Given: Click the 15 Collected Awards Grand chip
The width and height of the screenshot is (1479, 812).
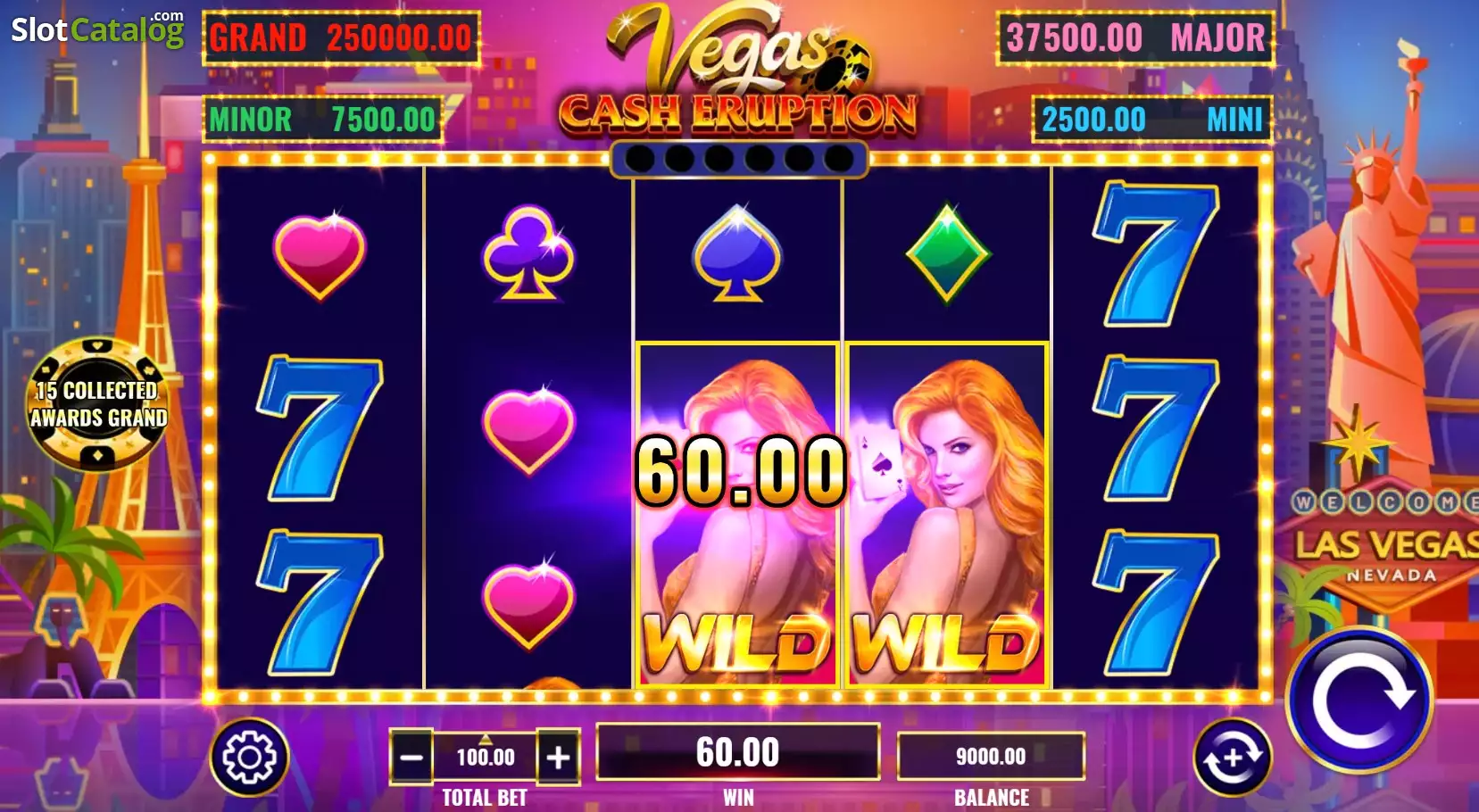Looking at the screenshot, I should pyautogui.click(x=98, y=404).
